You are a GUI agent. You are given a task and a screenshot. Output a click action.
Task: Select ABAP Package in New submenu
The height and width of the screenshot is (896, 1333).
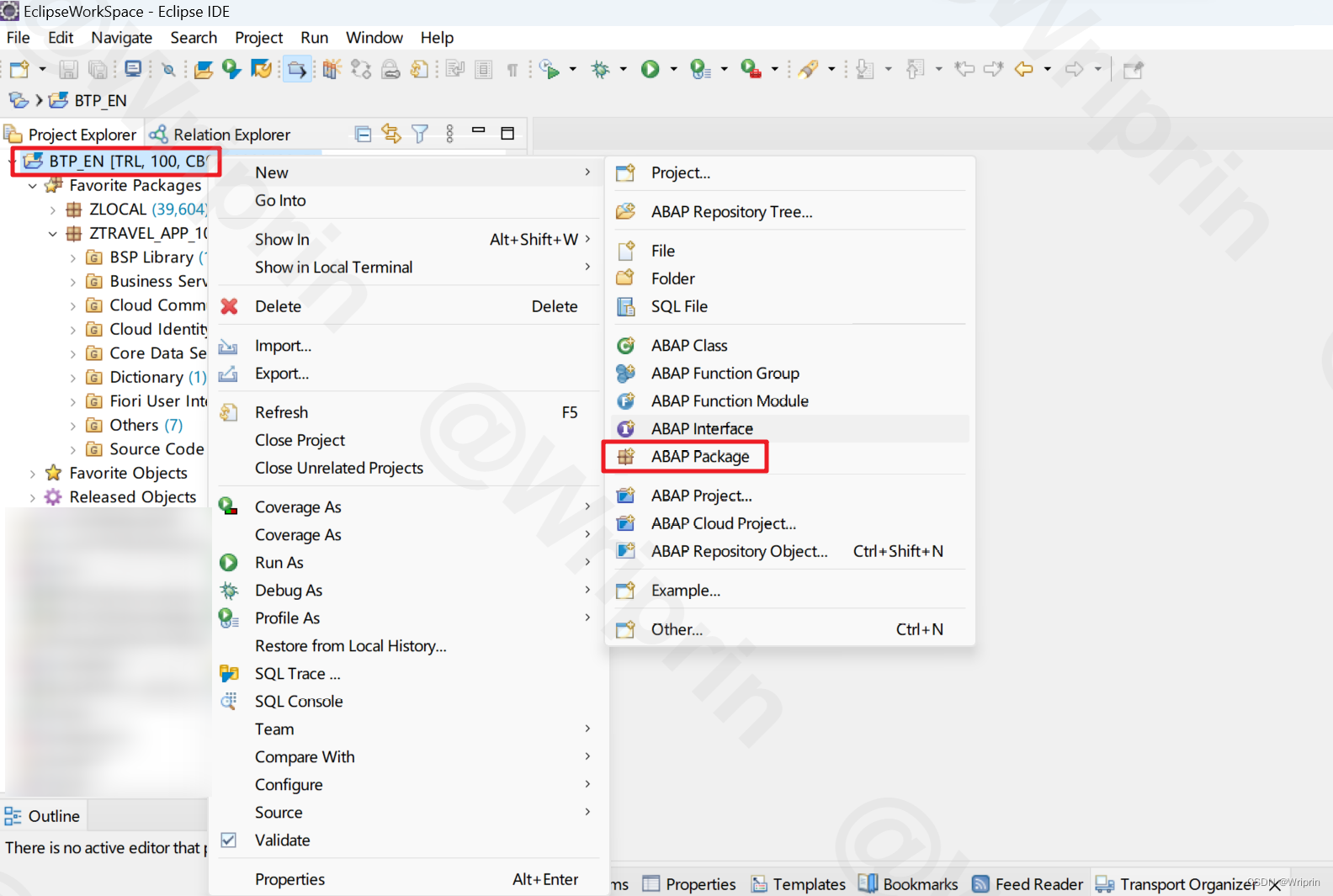pyautogui.click(x=700, y=457)
